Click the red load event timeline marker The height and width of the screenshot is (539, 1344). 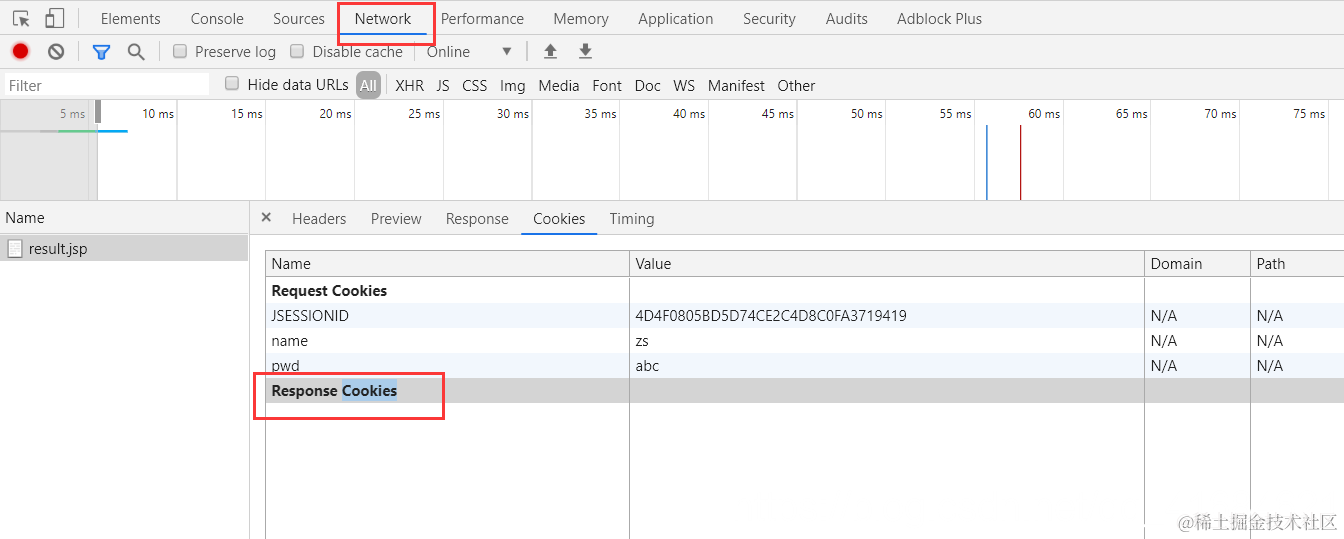[1020, 162]
